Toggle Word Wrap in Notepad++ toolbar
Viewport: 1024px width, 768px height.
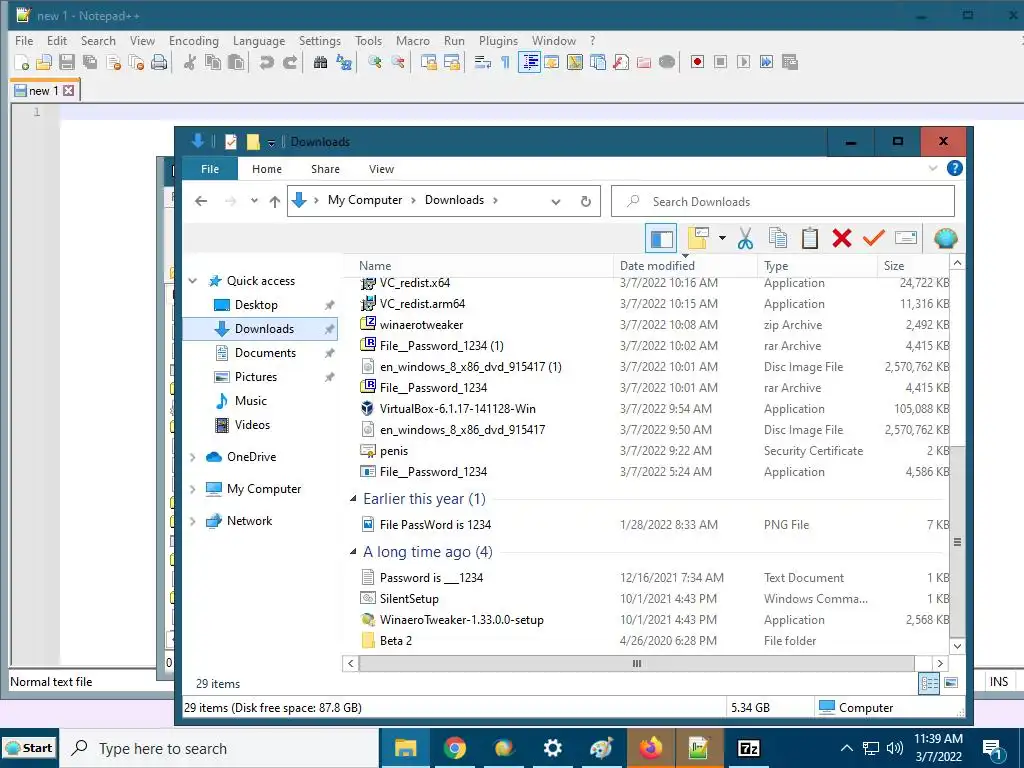pyautogui.click(x=483, y=62)
